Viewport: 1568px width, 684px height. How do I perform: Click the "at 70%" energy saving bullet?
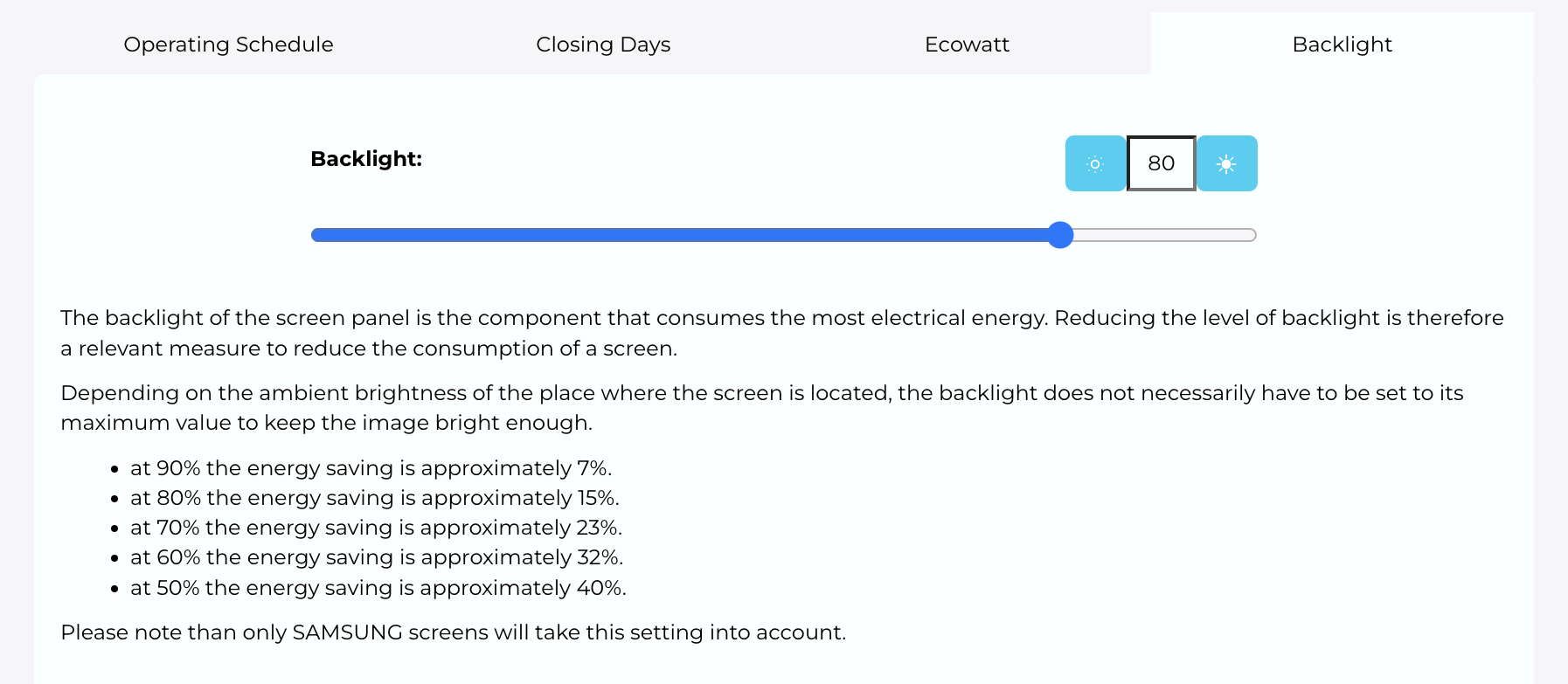(x=376, y=528)
